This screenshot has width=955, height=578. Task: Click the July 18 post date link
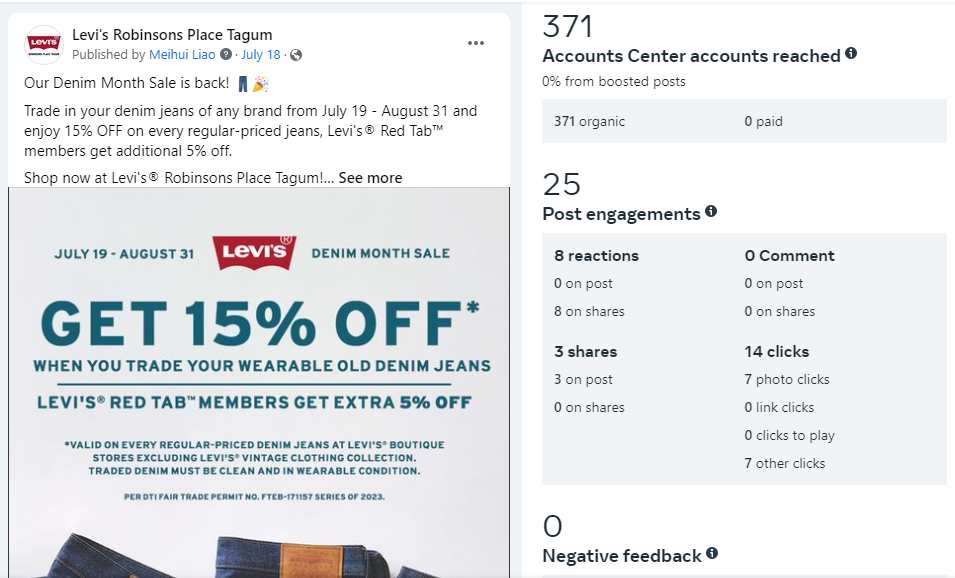[x=261, y=55]
